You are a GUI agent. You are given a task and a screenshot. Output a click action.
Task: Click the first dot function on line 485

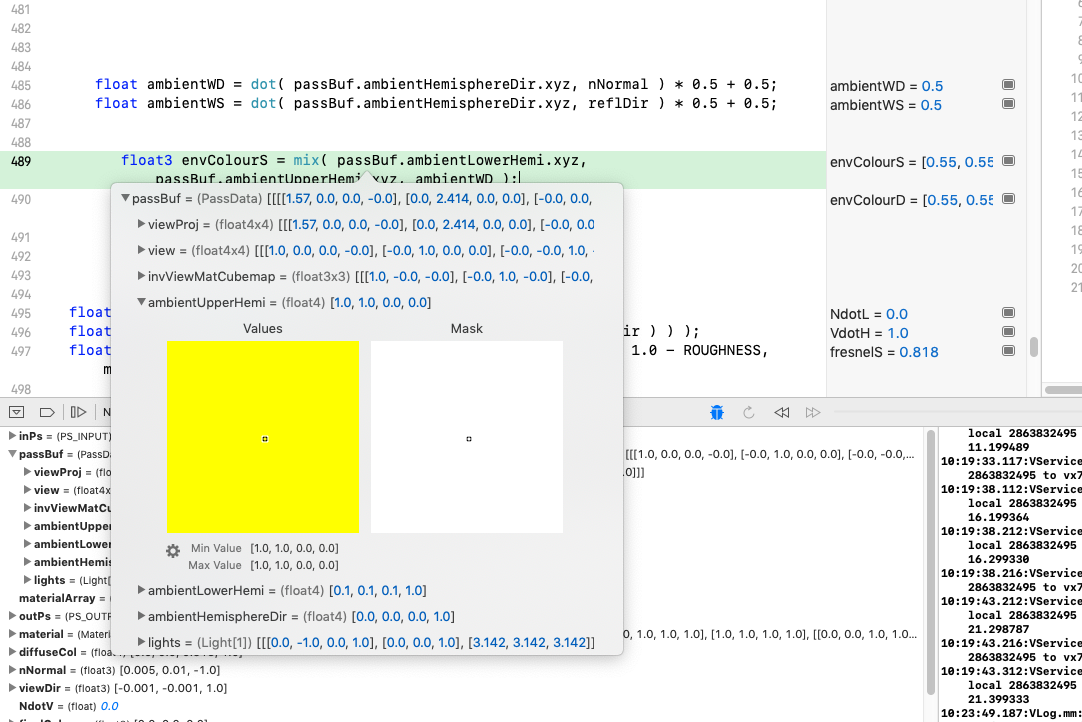point(263,84)
